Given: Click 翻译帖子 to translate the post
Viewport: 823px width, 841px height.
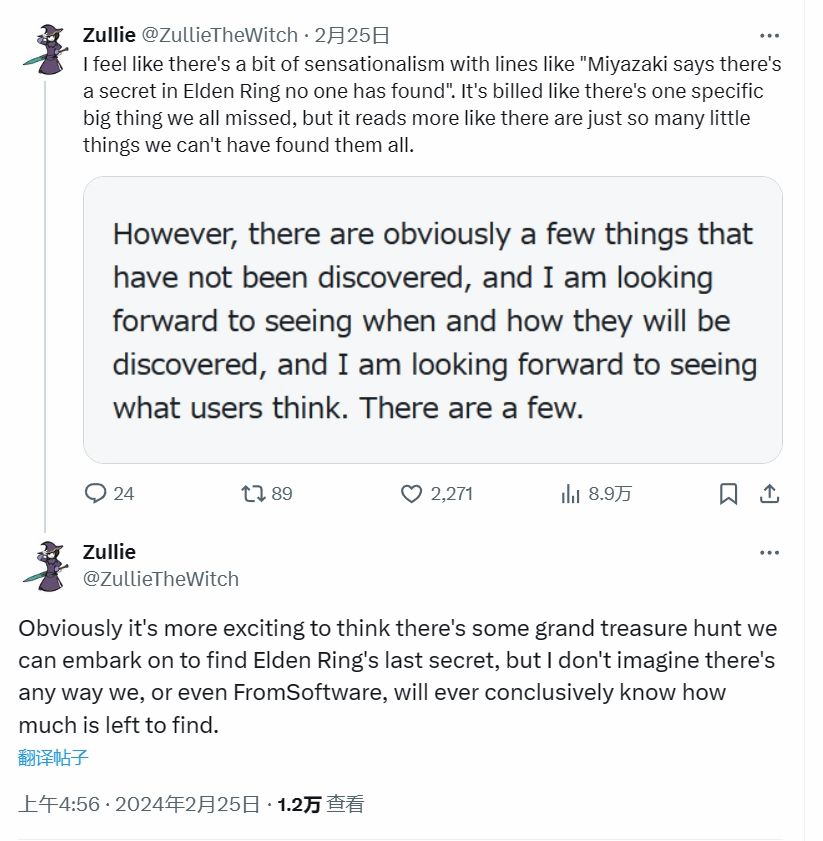Looking at the screenshot, I should pyautogui.click(x=54, y=757).
